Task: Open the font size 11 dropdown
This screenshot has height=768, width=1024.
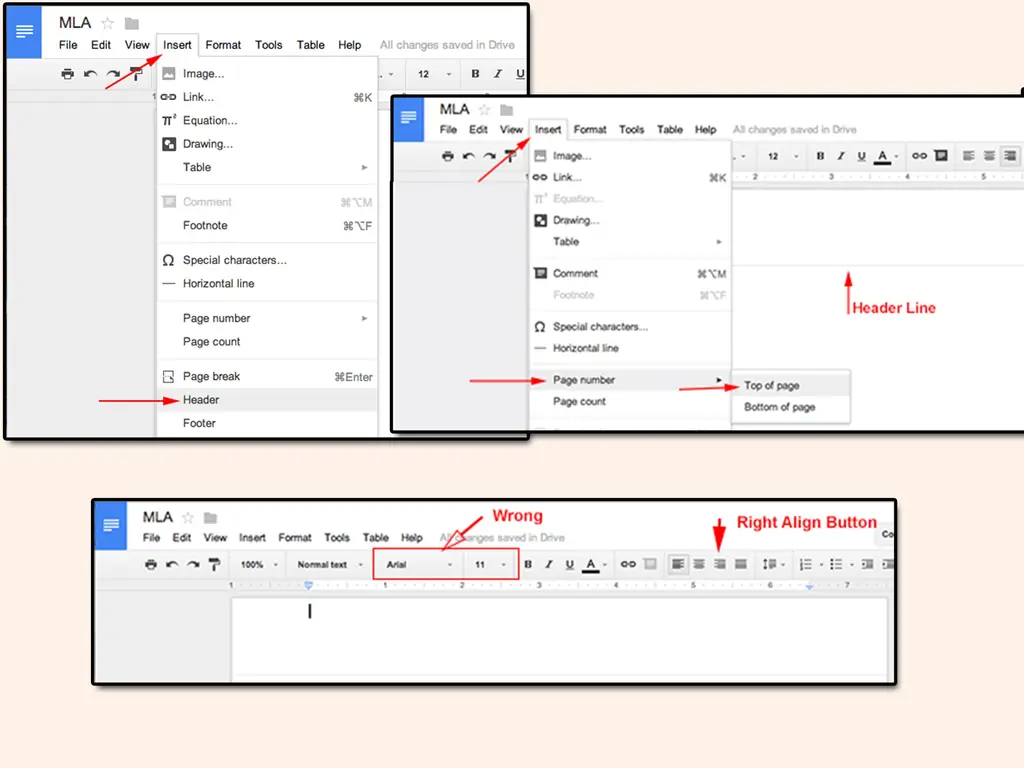Action: (x=490, y=565)
